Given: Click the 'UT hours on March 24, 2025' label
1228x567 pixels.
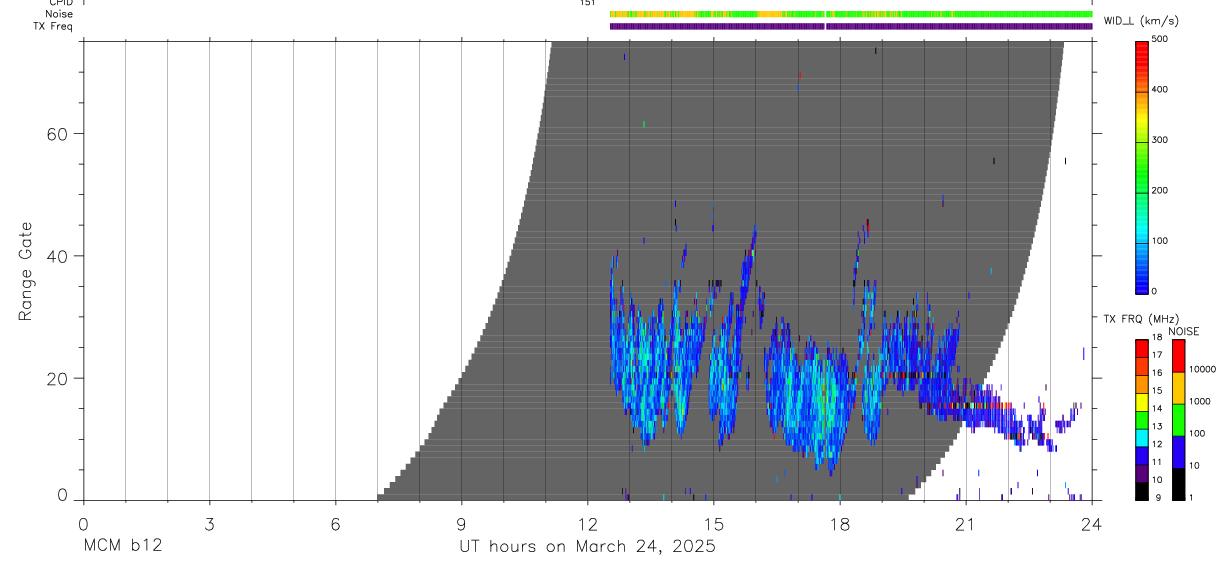Looking at the screenshot, I should [x=587, y=547].
